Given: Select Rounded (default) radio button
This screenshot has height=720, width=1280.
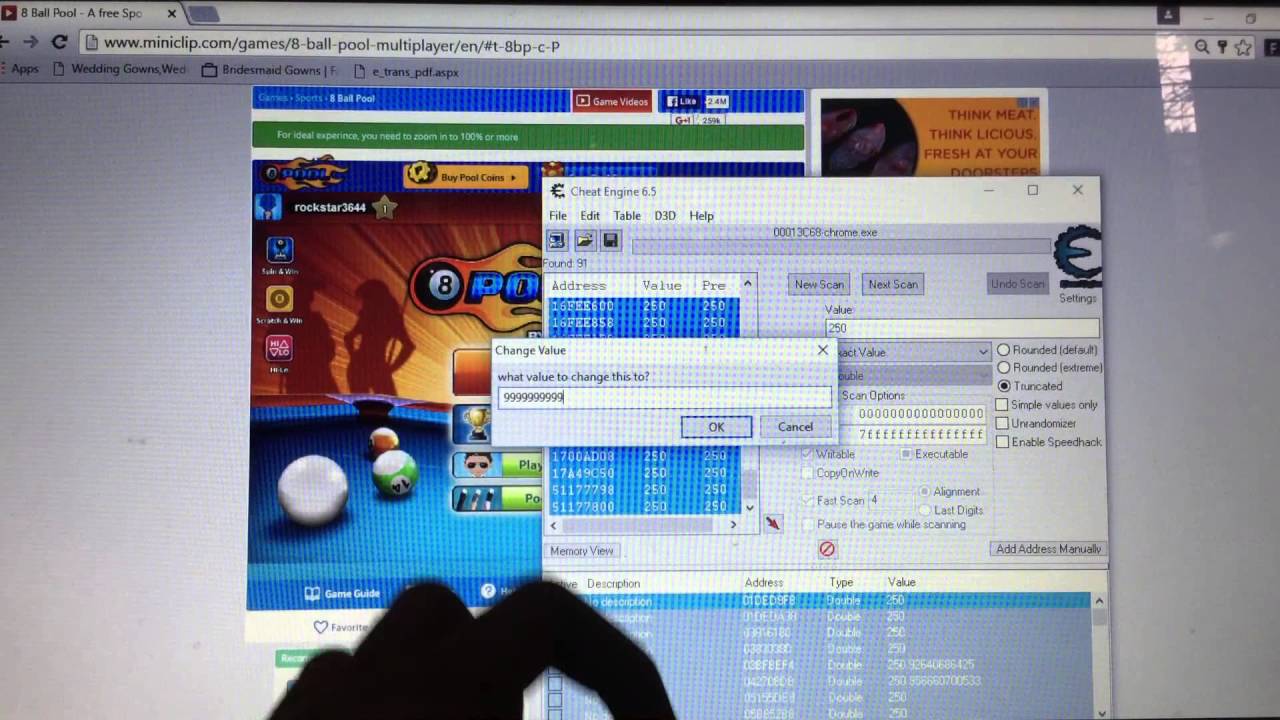Looking at the screenshot, I should pyautogui.click(x=1004, y=350).
